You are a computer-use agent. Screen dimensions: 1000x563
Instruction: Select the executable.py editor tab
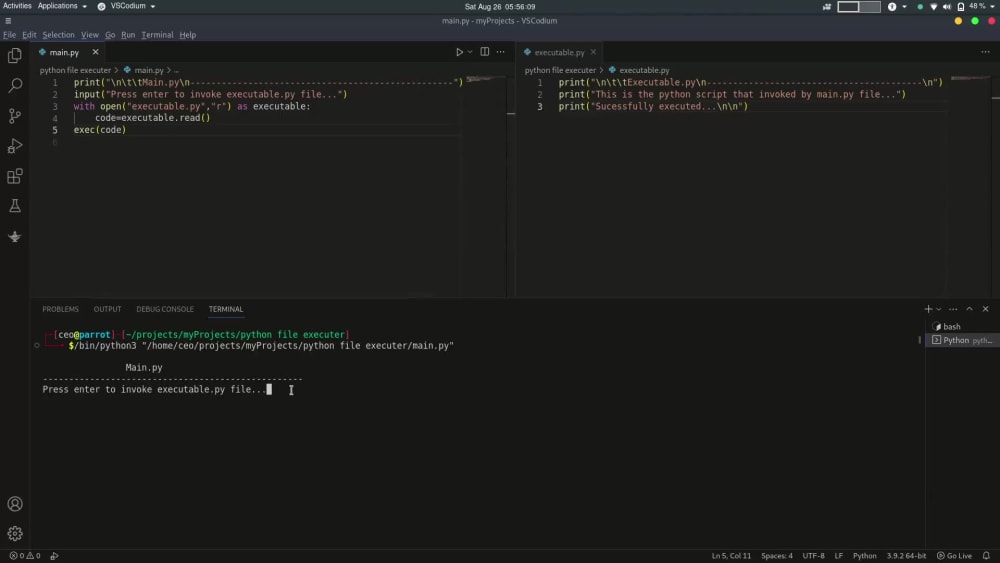pyautogui.click(x=559, y=52)
